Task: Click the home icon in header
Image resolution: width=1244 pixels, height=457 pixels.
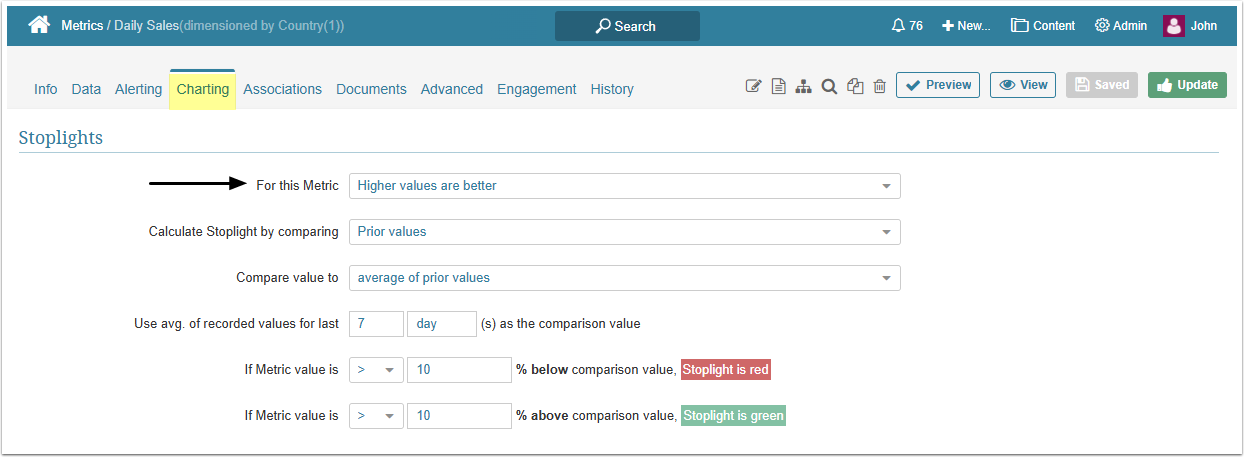Action: pos(39,26)
